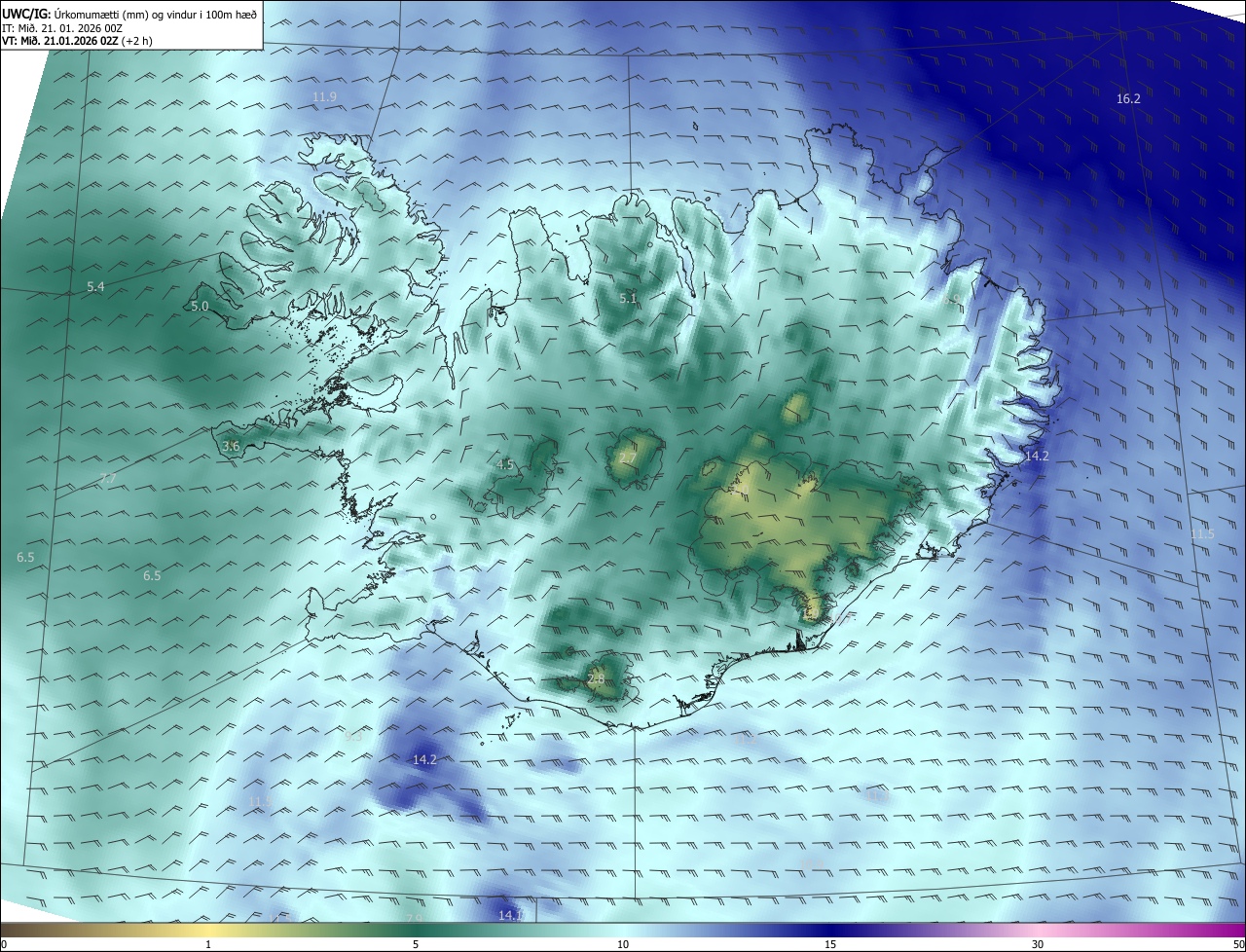
Task: Click the 7.7 value southwest of Snæfellsnes
Action: pyautogui.click(x=108, y=479)
